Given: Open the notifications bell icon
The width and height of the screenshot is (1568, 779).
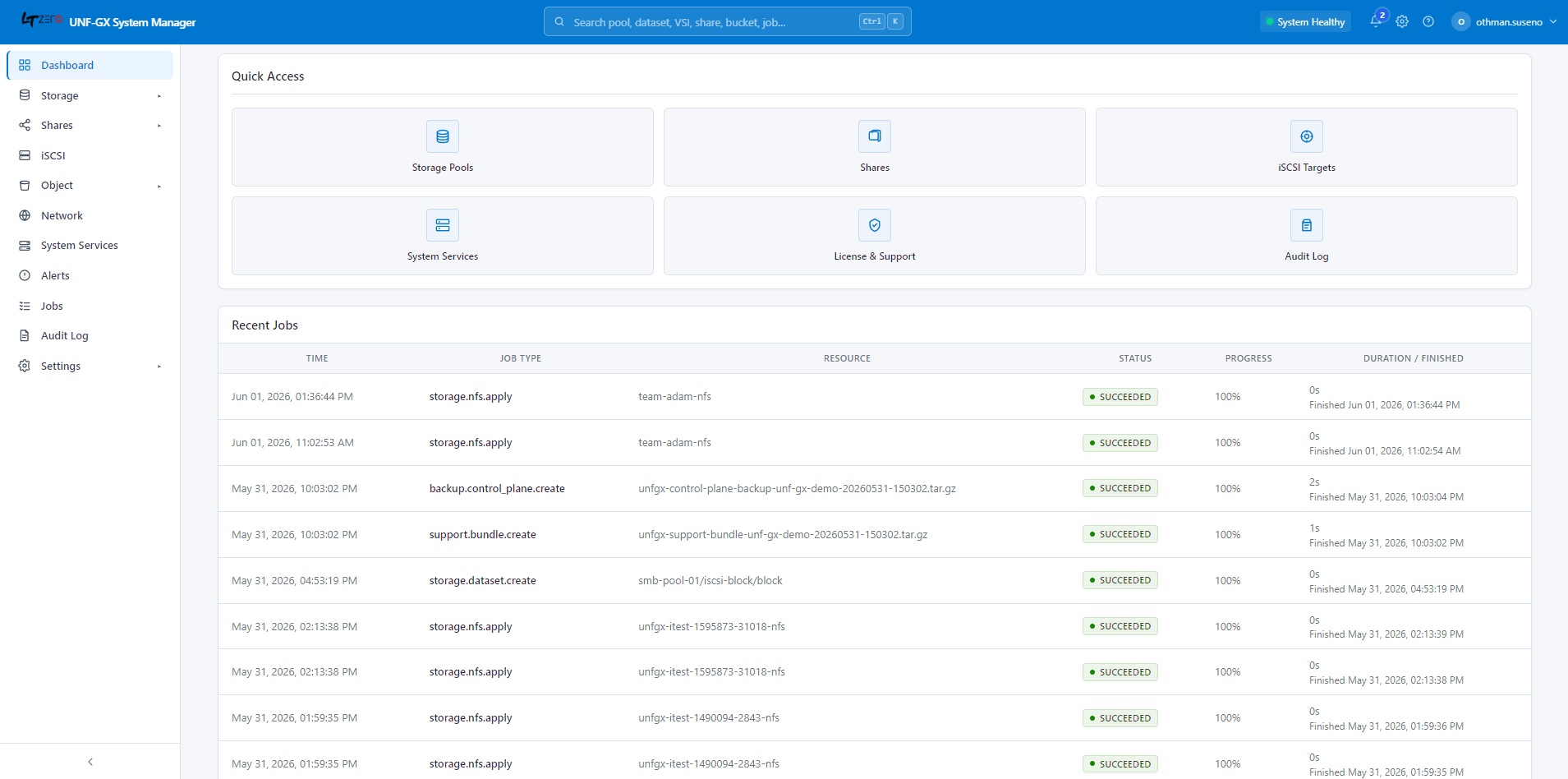Looking at the screenshot, I should click(1376, 21).
